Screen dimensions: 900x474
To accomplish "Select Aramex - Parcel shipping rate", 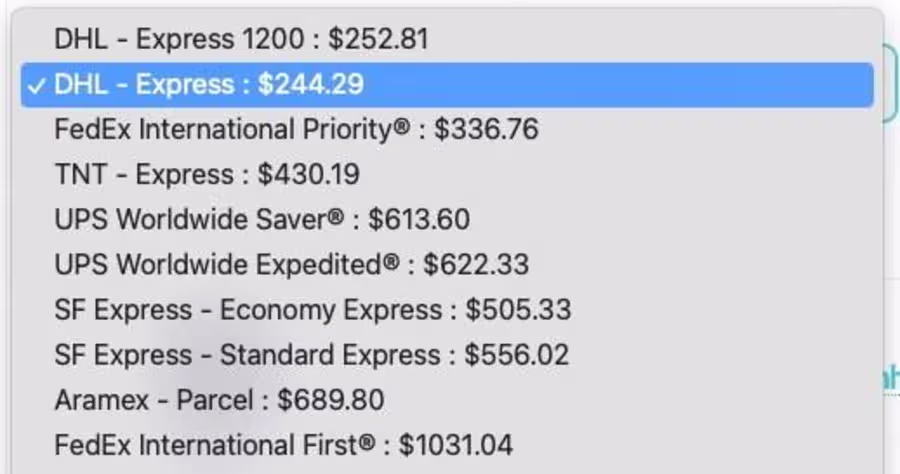I will 447,400.
